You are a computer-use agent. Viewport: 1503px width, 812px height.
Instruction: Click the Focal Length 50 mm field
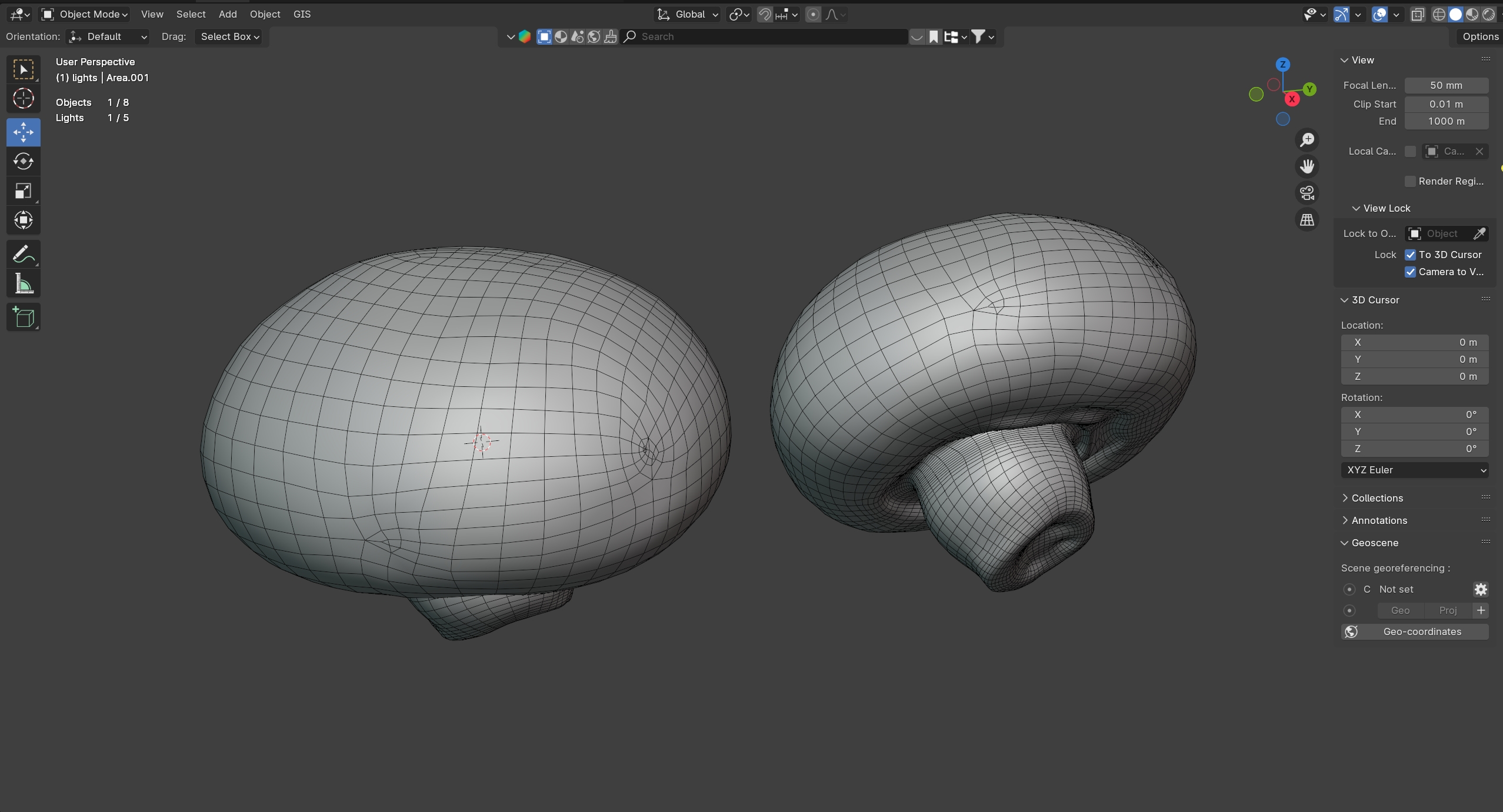pos(1446,85)
